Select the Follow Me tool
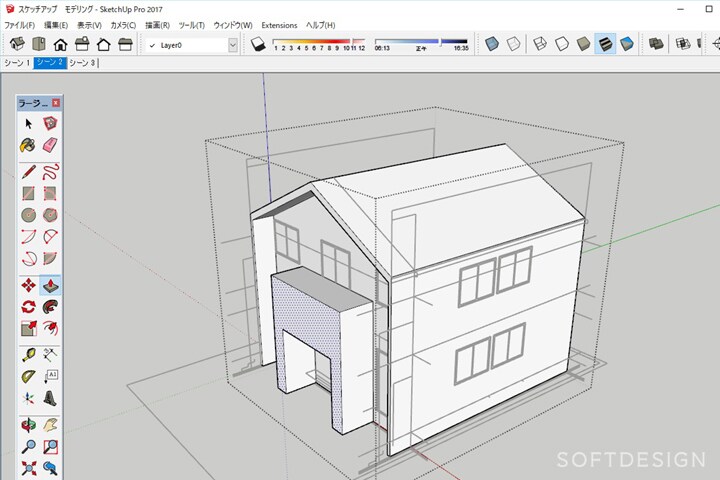720x480 pixels. point(50,306)
